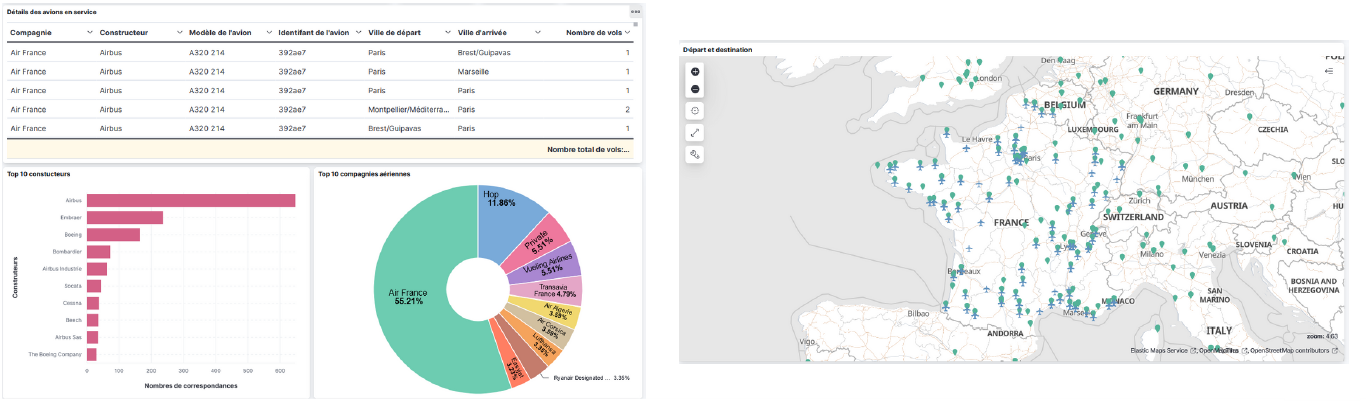Open Compagnie column header menu
The image size is (1366, 401).
point(90,33)
